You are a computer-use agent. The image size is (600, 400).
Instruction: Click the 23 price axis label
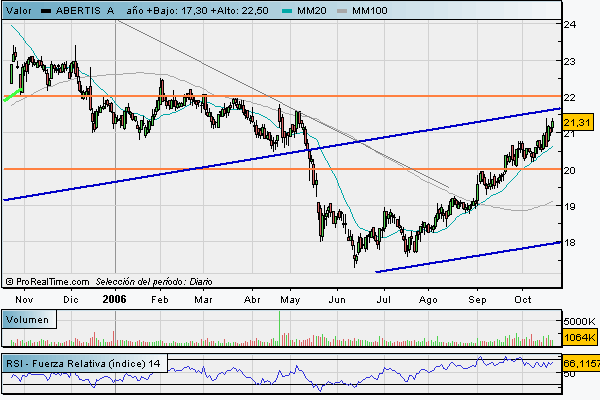pos(569,61)
